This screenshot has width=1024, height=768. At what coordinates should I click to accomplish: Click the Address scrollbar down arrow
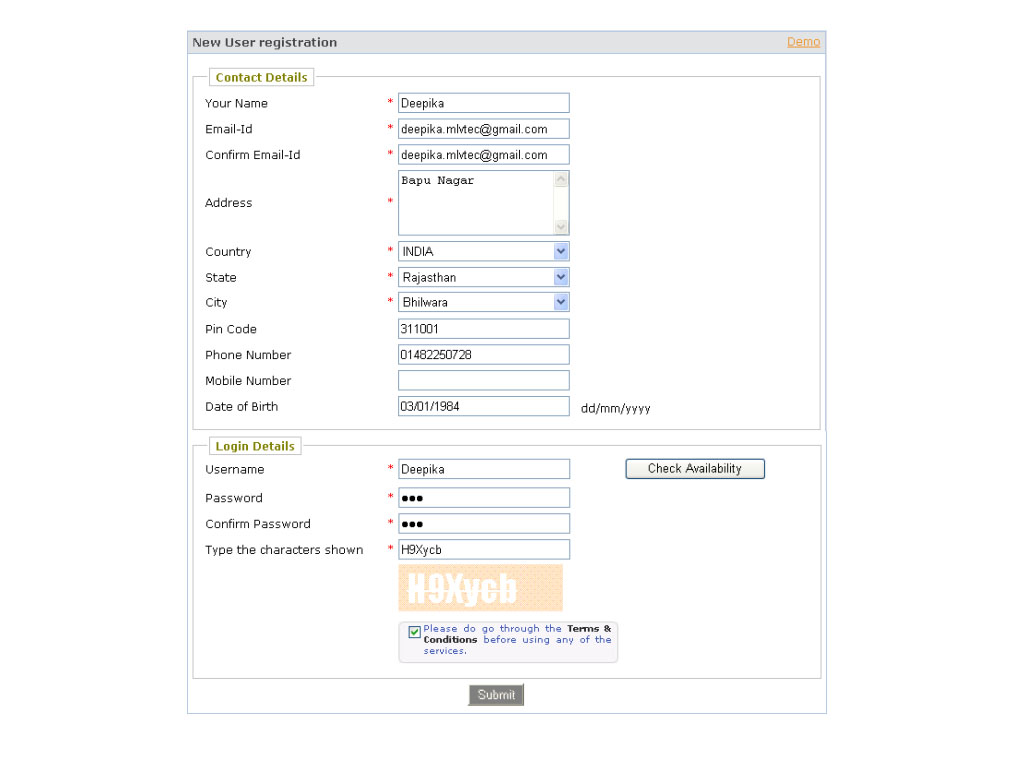click(x=561, y=227)
